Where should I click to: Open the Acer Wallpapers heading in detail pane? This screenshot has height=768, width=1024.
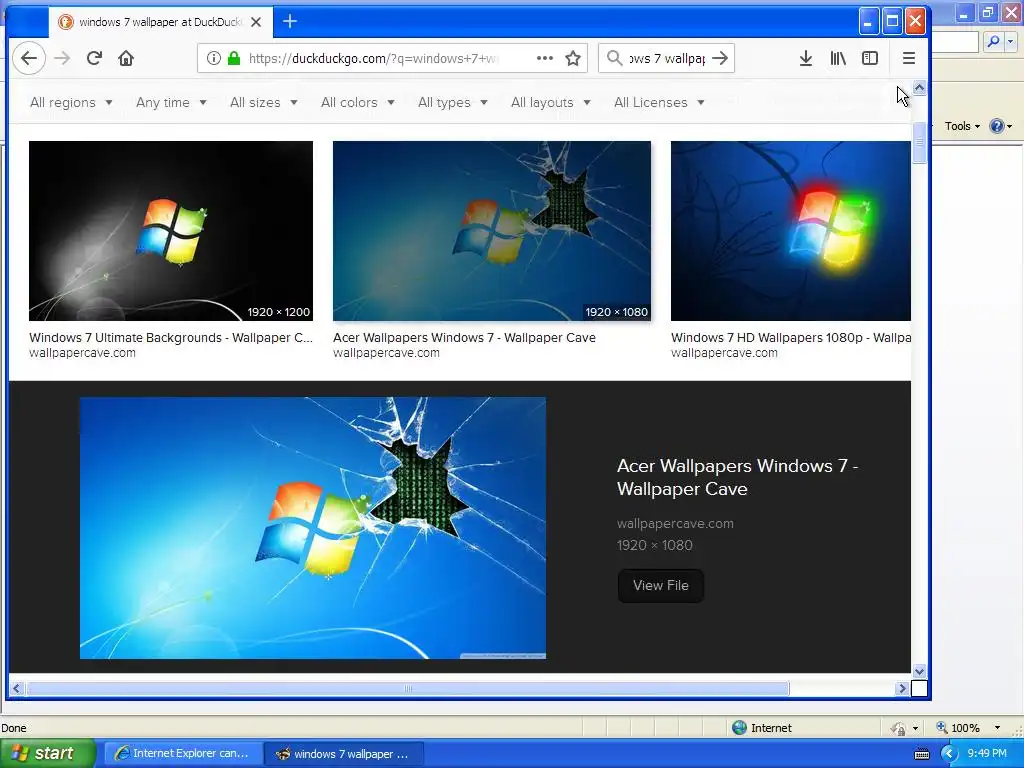coord(737,477)
